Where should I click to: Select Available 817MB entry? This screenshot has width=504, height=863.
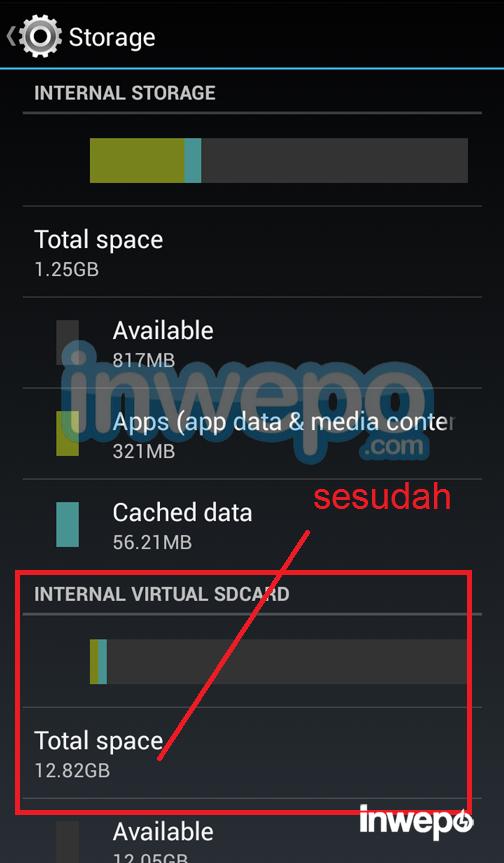252,342
